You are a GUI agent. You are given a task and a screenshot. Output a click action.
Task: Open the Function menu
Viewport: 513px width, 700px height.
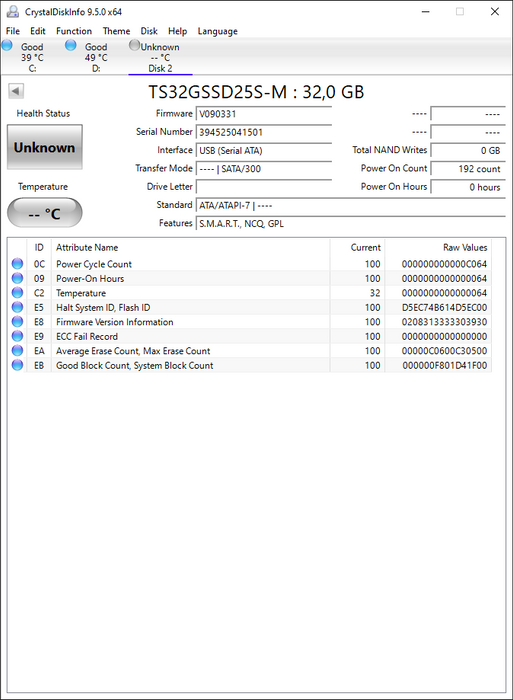click(74, 31)
